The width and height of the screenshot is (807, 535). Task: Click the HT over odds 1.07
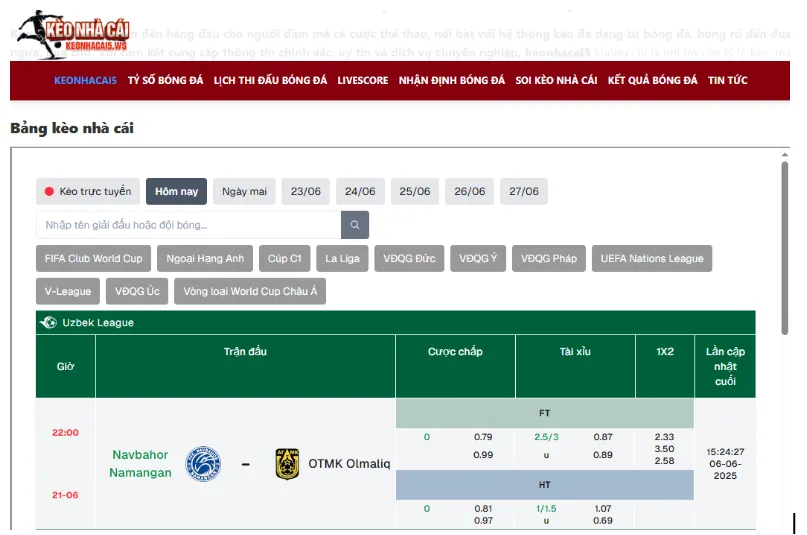(603, 508)
